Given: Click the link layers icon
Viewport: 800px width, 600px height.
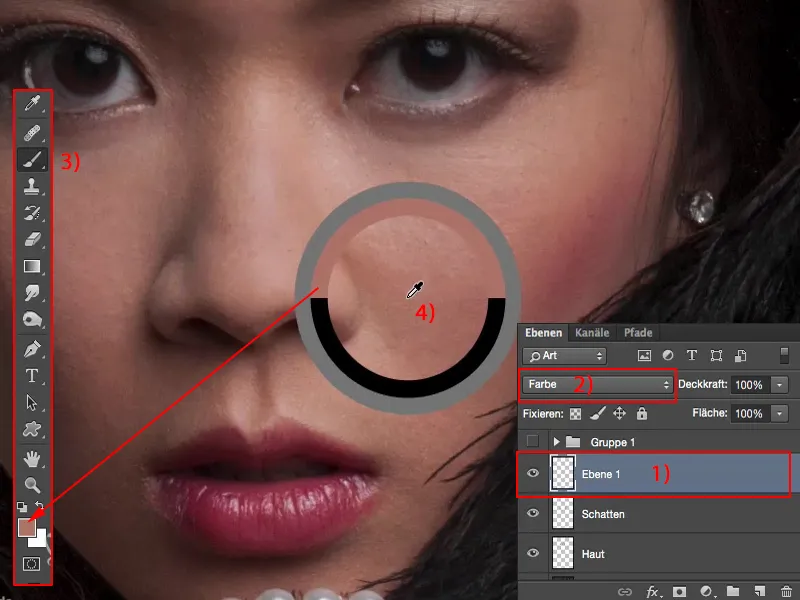Looking at the screenshot, I should (625, 592).
